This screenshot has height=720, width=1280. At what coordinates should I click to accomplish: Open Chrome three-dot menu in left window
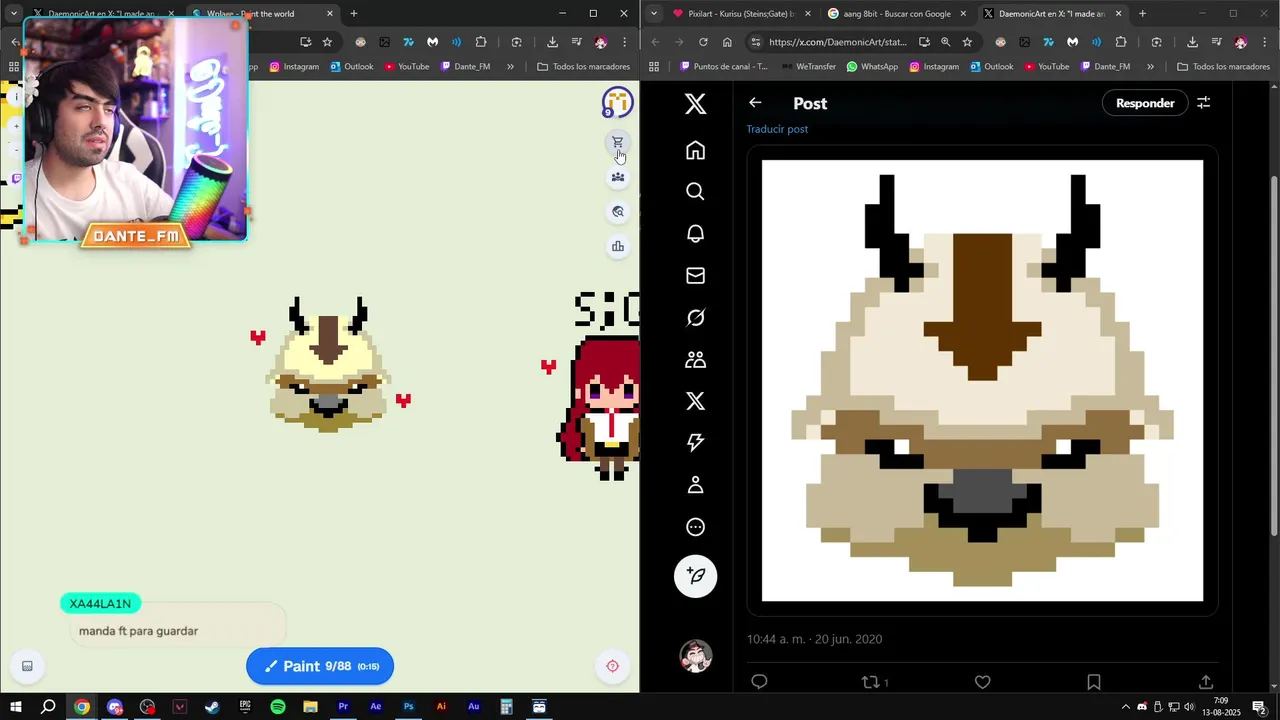tap(624, 42)
